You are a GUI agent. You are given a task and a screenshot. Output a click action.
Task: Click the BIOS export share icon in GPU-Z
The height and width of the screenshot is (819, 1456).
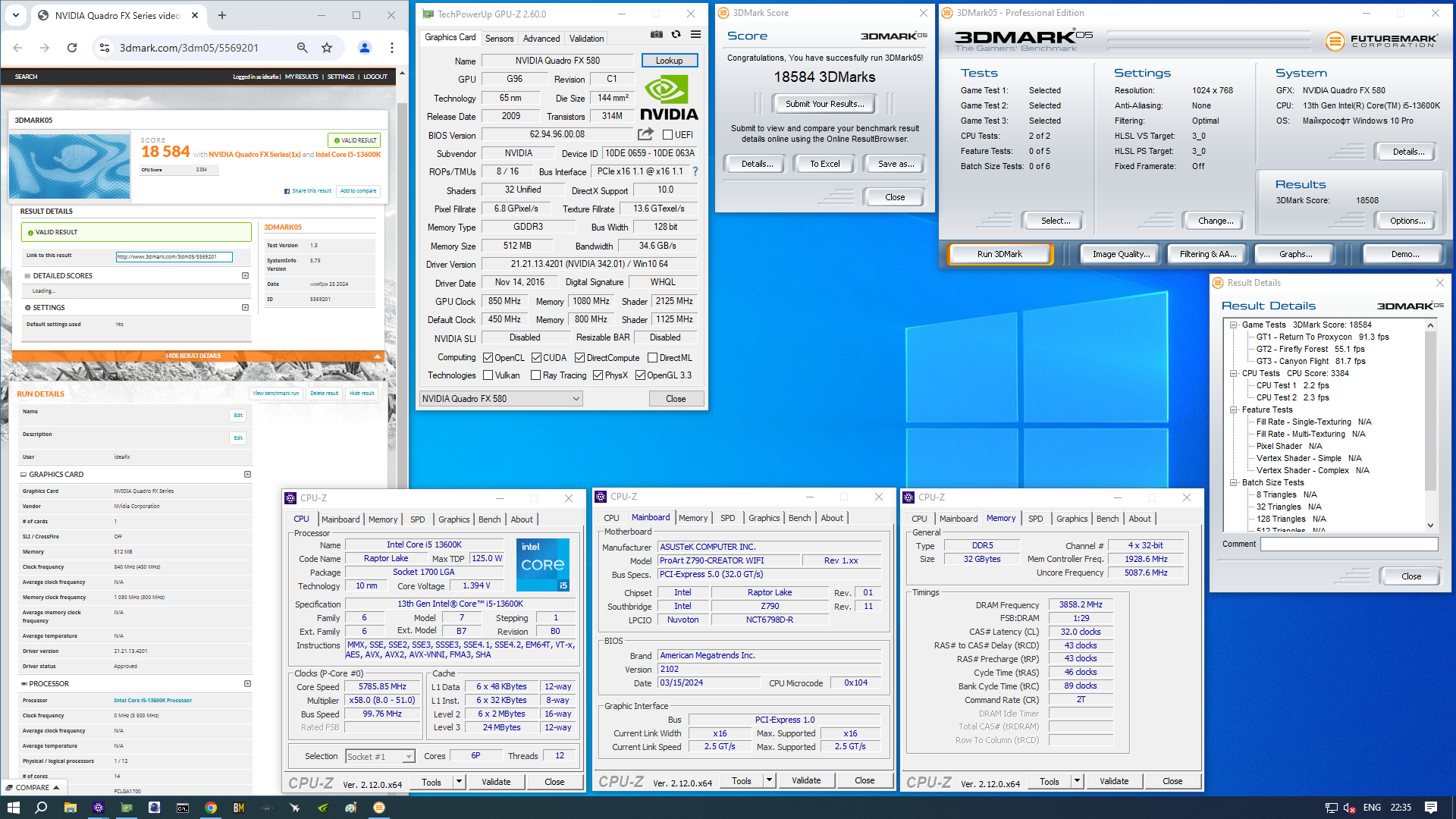click(x=645, y=134)
